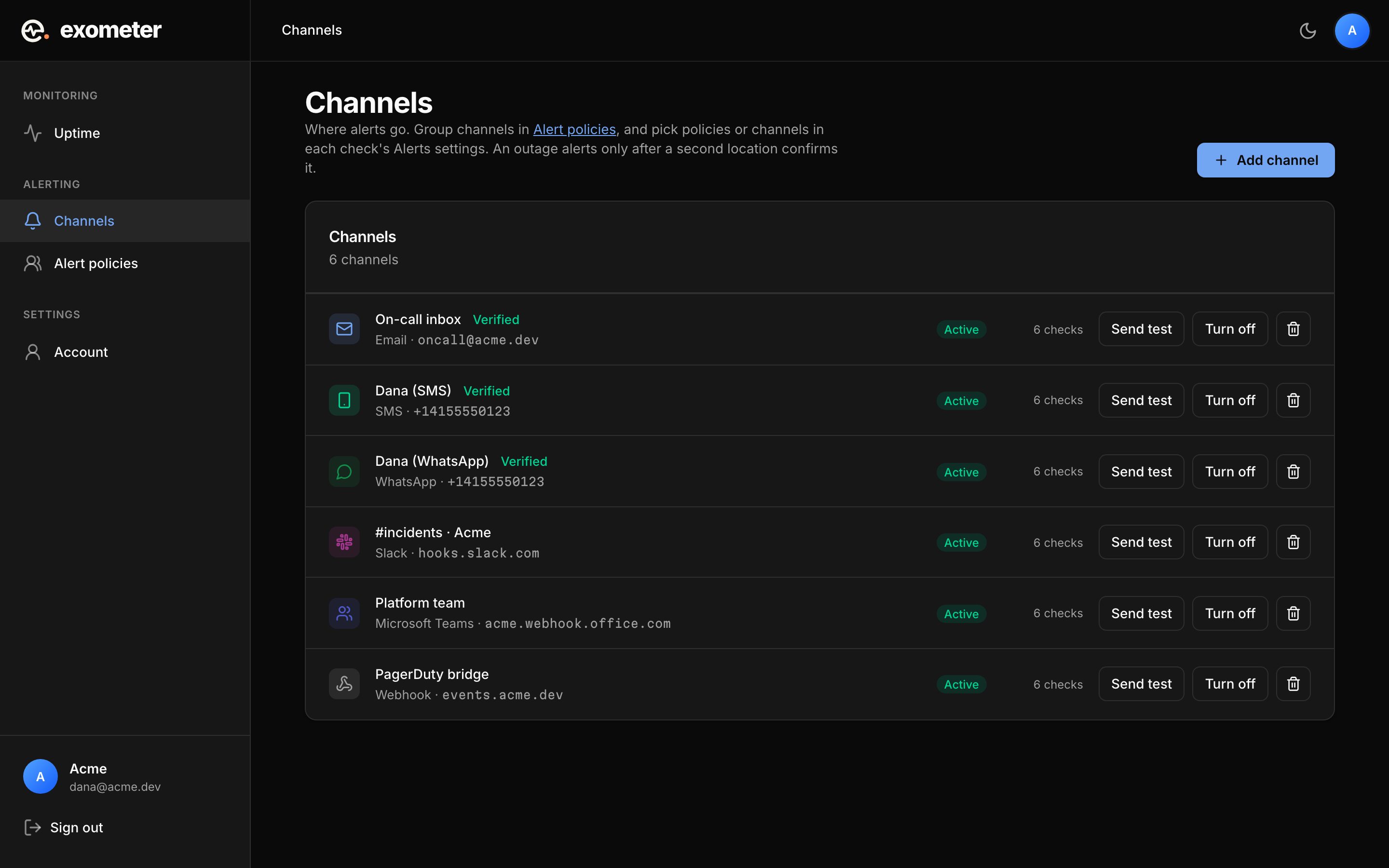Screen dimensions: 1389x868
Task: Delete the #incidents Slack channel
Action: pos(1293,542)
